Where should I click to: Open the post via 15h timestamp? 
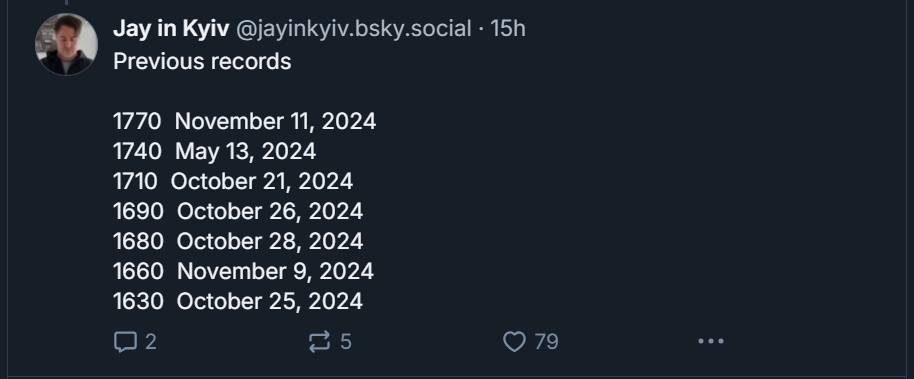tap(508, 29)
